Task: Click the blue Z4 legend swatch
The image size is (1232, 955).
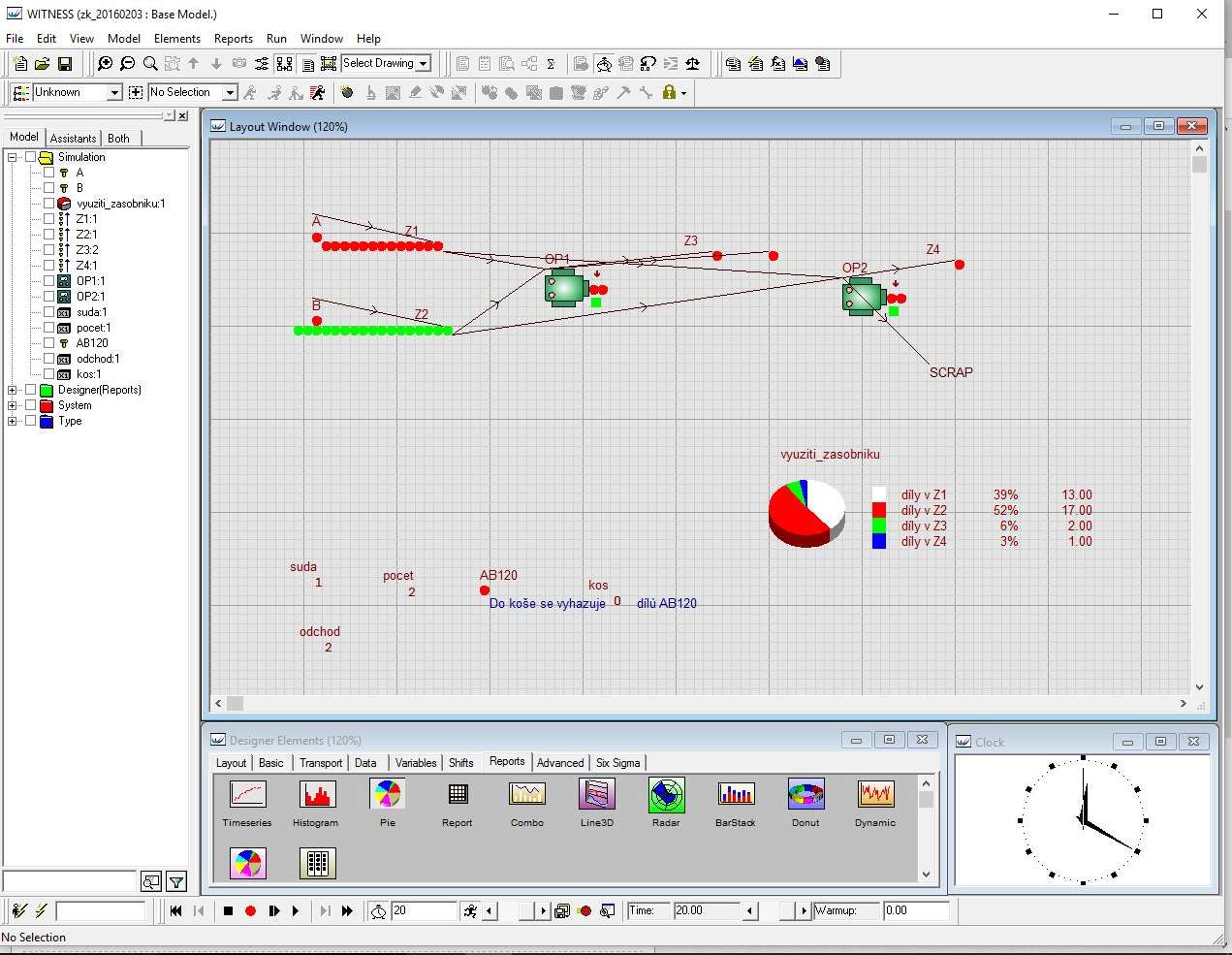Action: (x=879, y=541)
